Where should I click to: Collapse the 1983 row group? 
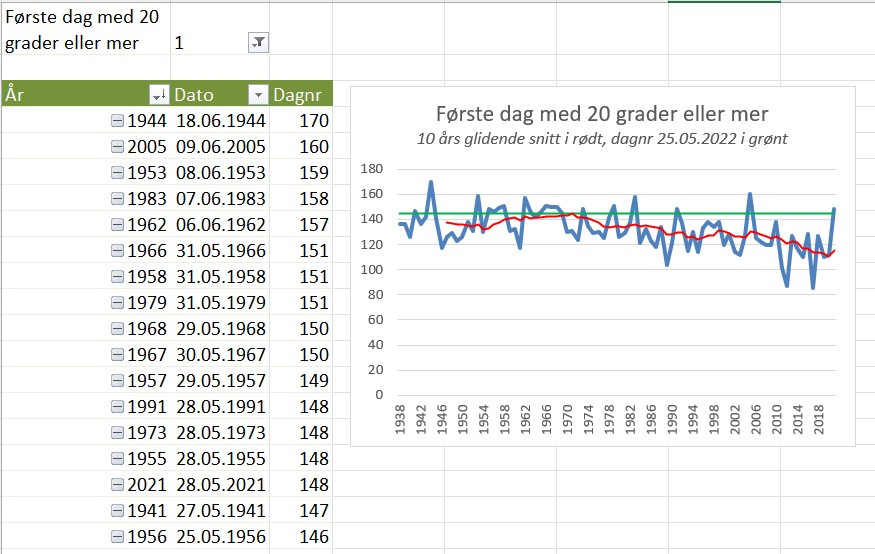point(117,199)
